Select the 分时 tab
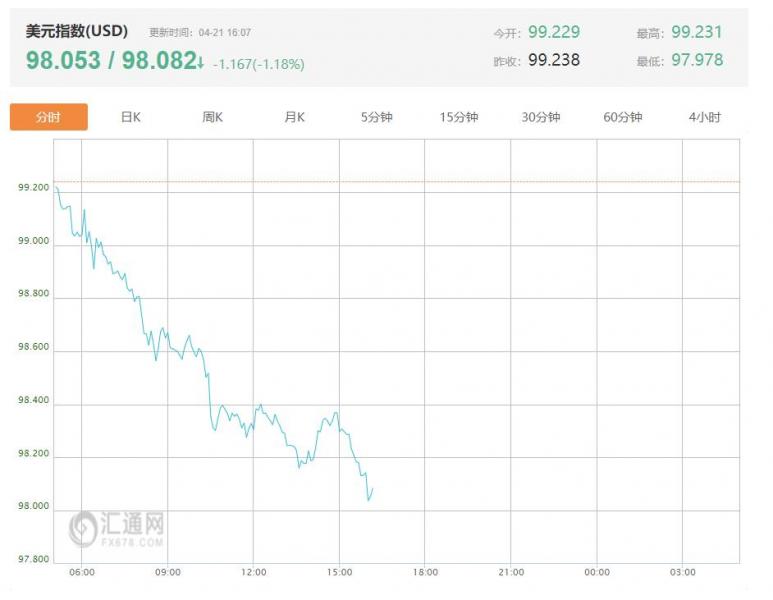 pyautogui.click(x=49, y=117)
